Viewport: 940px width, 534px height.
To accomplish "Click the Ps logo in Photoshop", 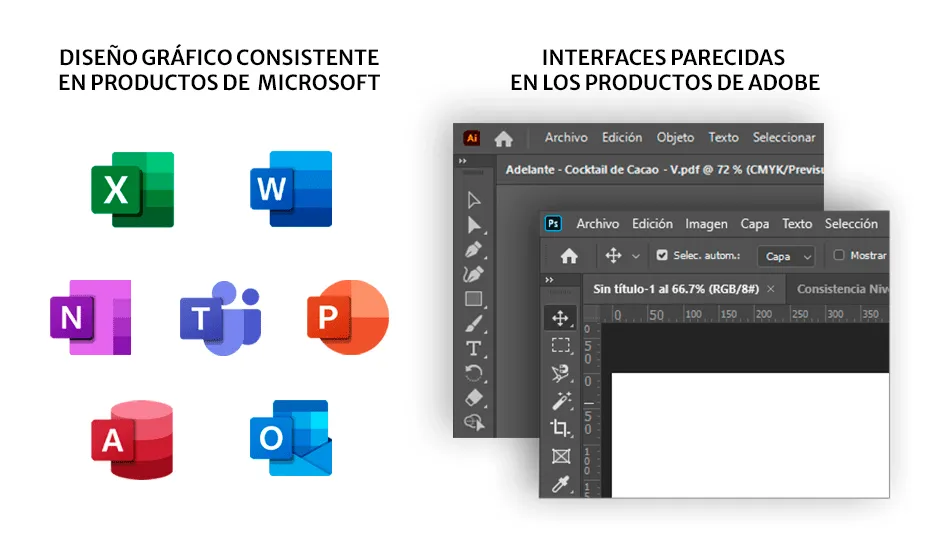I will point(553,224).
